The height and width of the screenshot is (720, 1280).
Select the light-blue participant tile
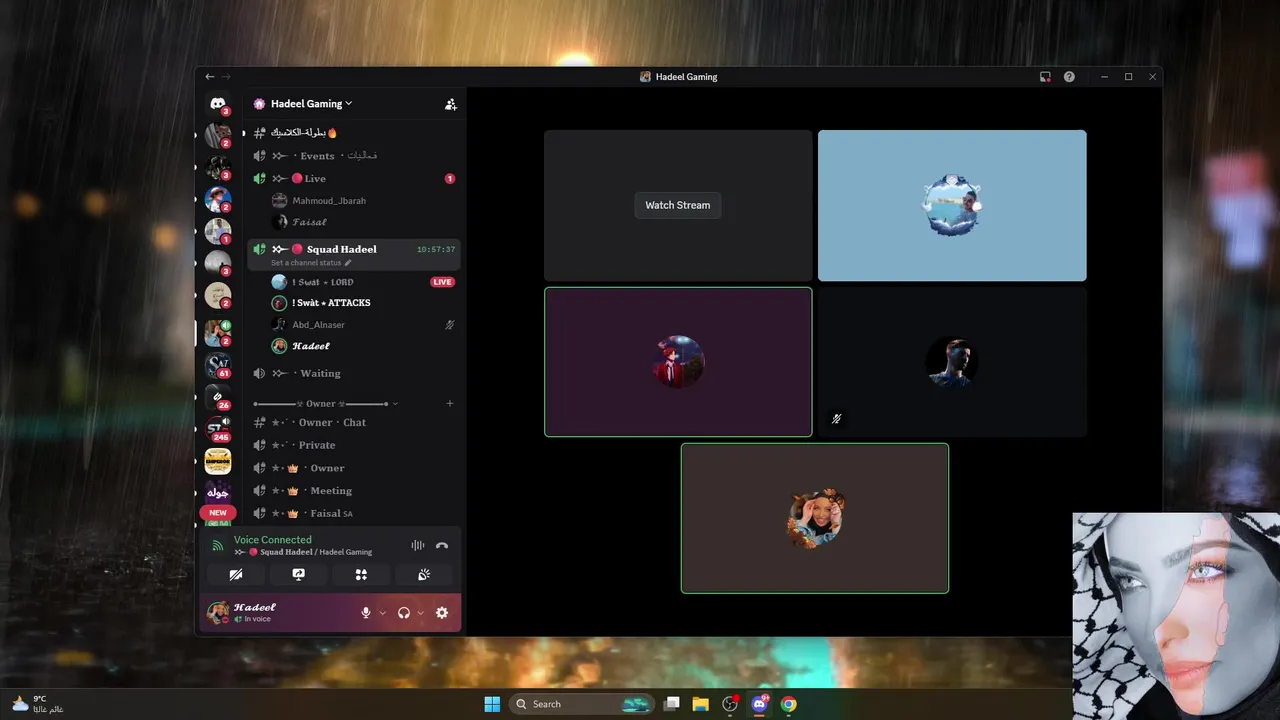click(x=952, y=205)
